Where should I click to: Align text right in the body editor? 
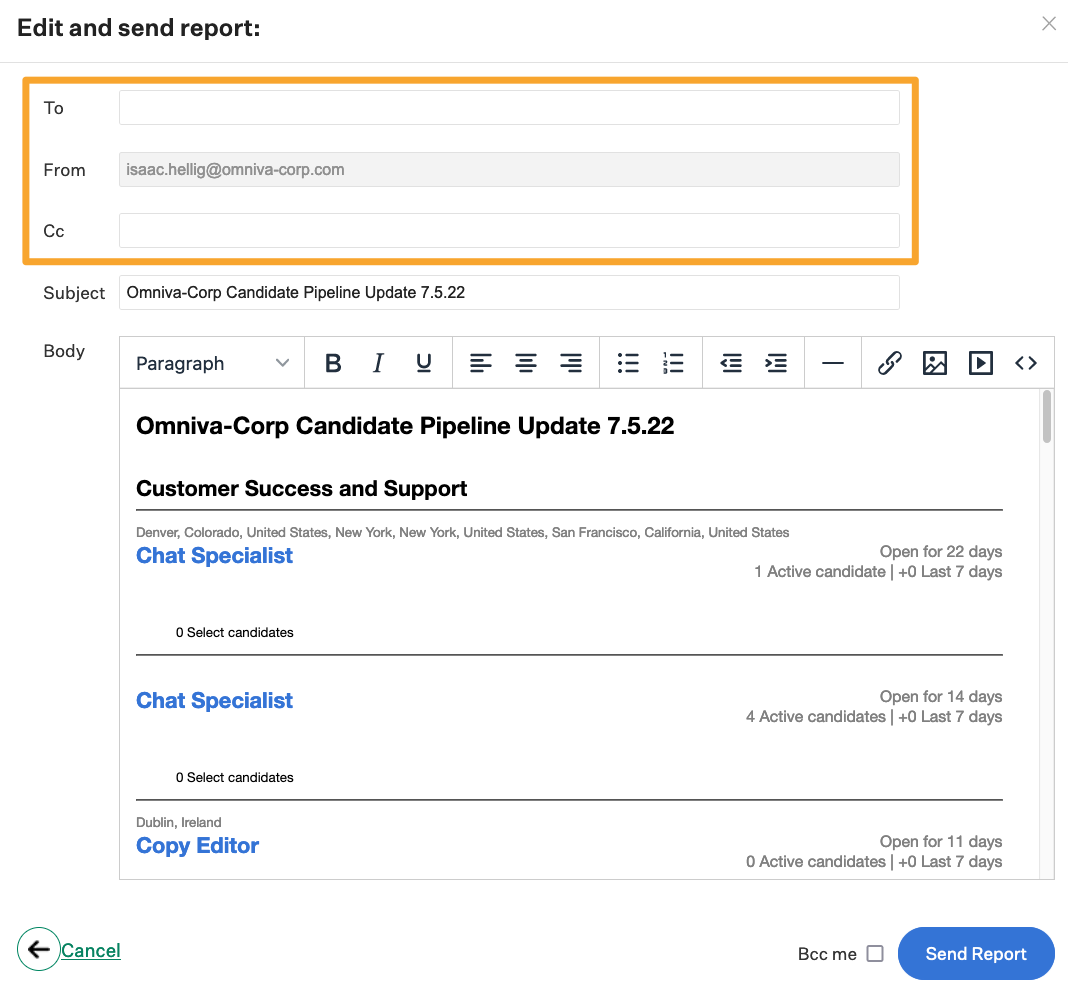571,363
